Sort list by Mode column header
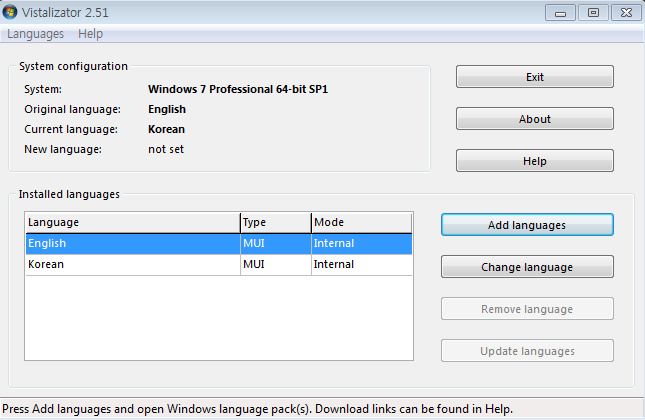 coord(361,223)
